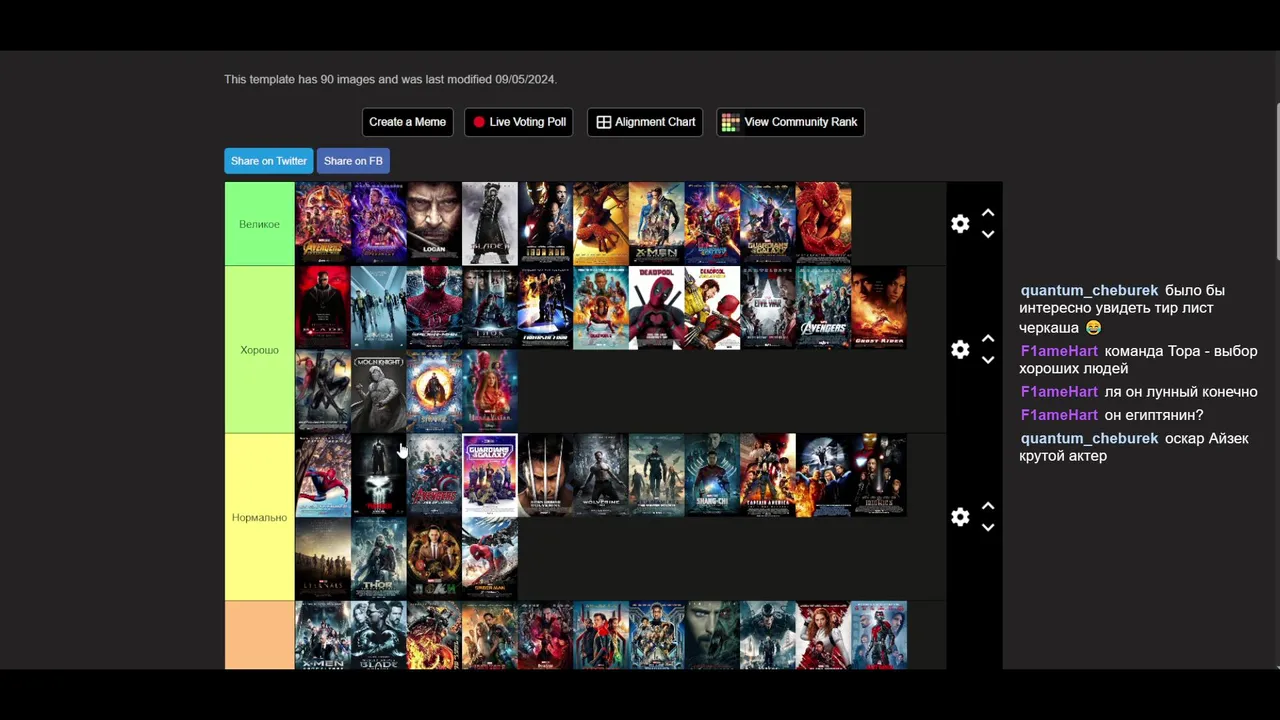
Task: Select the Loki poster
Action: click(x=434, y=559)
